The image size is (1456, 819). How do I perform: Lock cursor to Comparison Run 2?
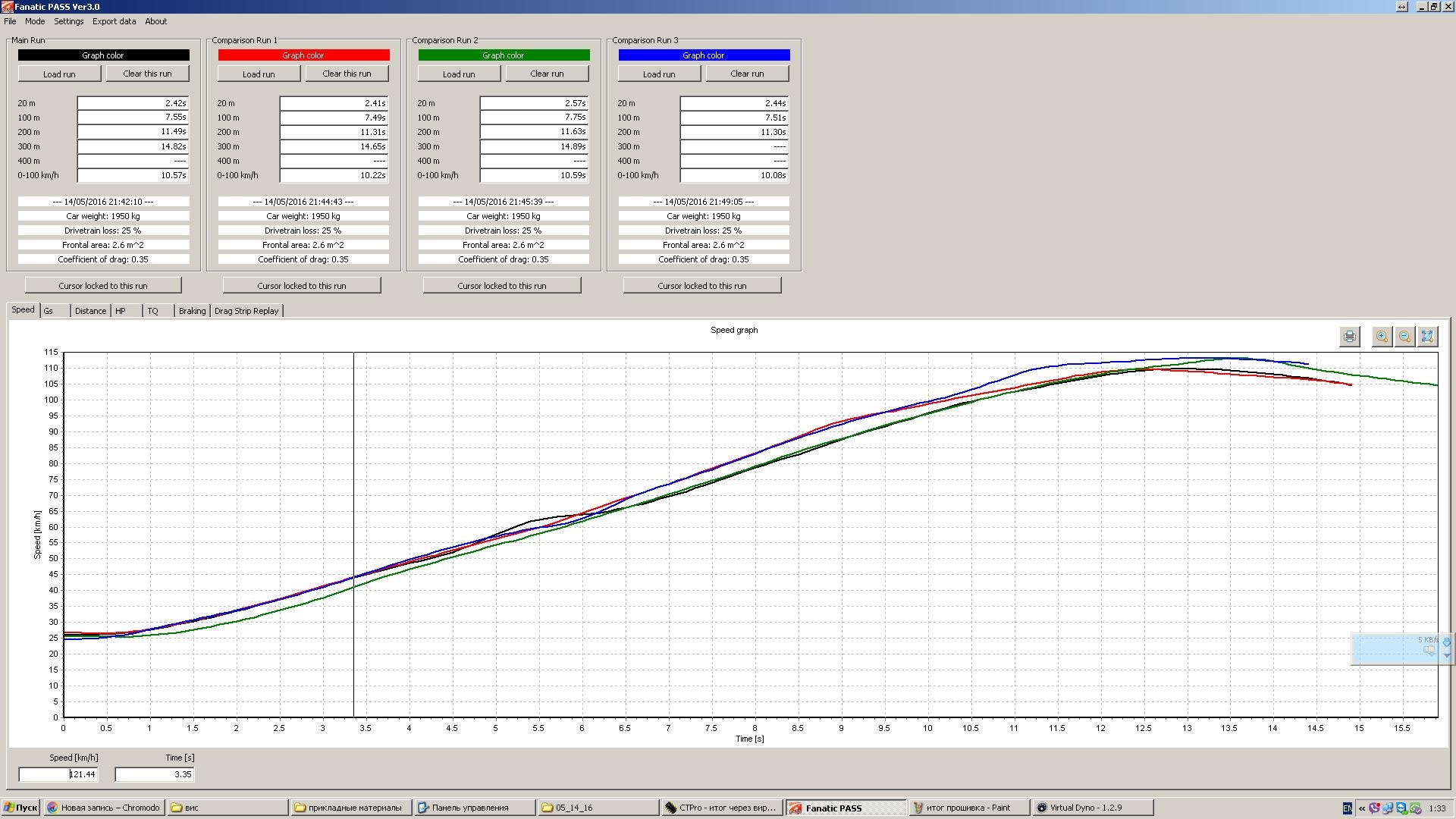click(502, 286)
